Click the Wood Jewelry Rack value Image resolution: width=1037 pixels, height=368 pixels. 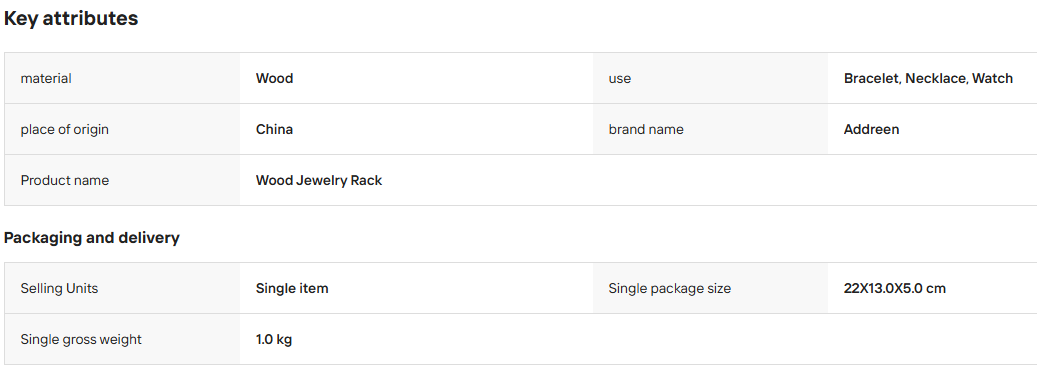click(319, 180)
